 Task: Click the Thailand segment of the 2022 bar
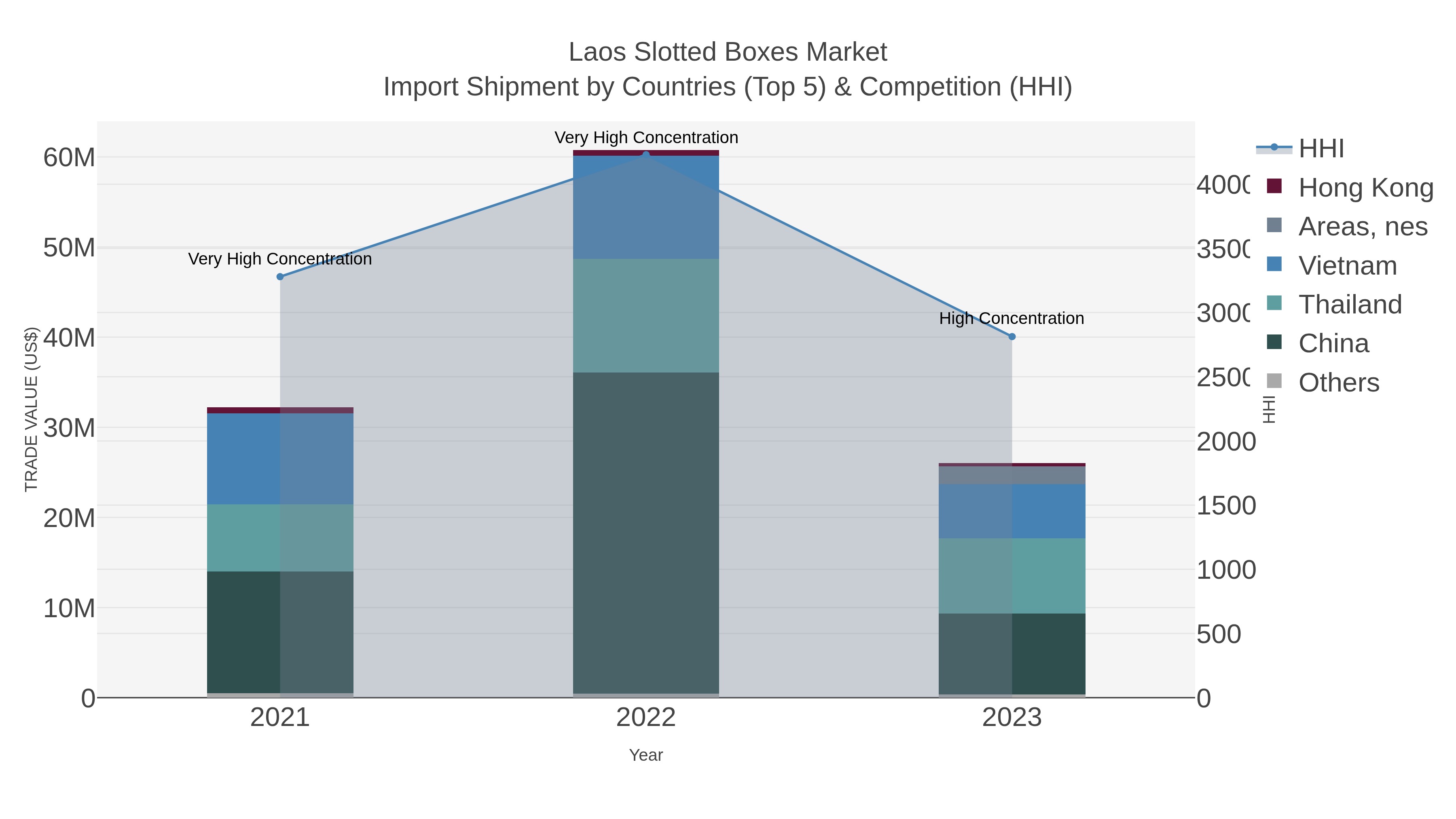coord(646,316)
